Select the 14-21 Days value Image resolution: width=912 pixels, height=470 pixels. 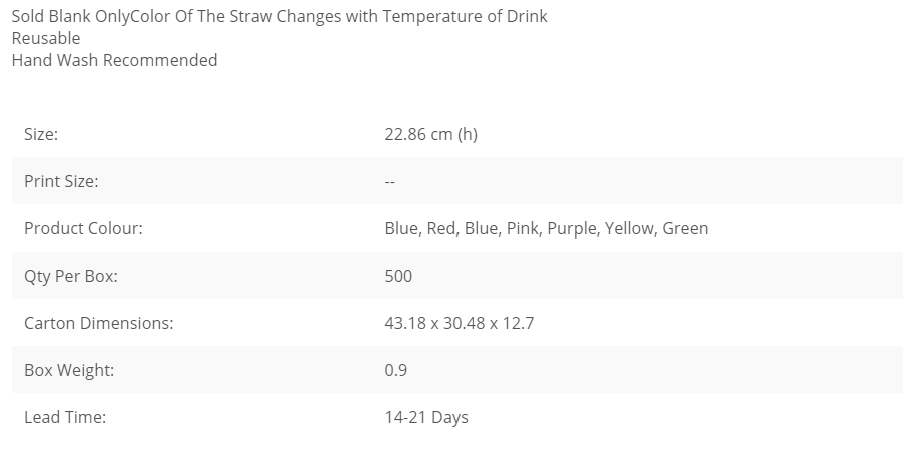click(426, 418)
